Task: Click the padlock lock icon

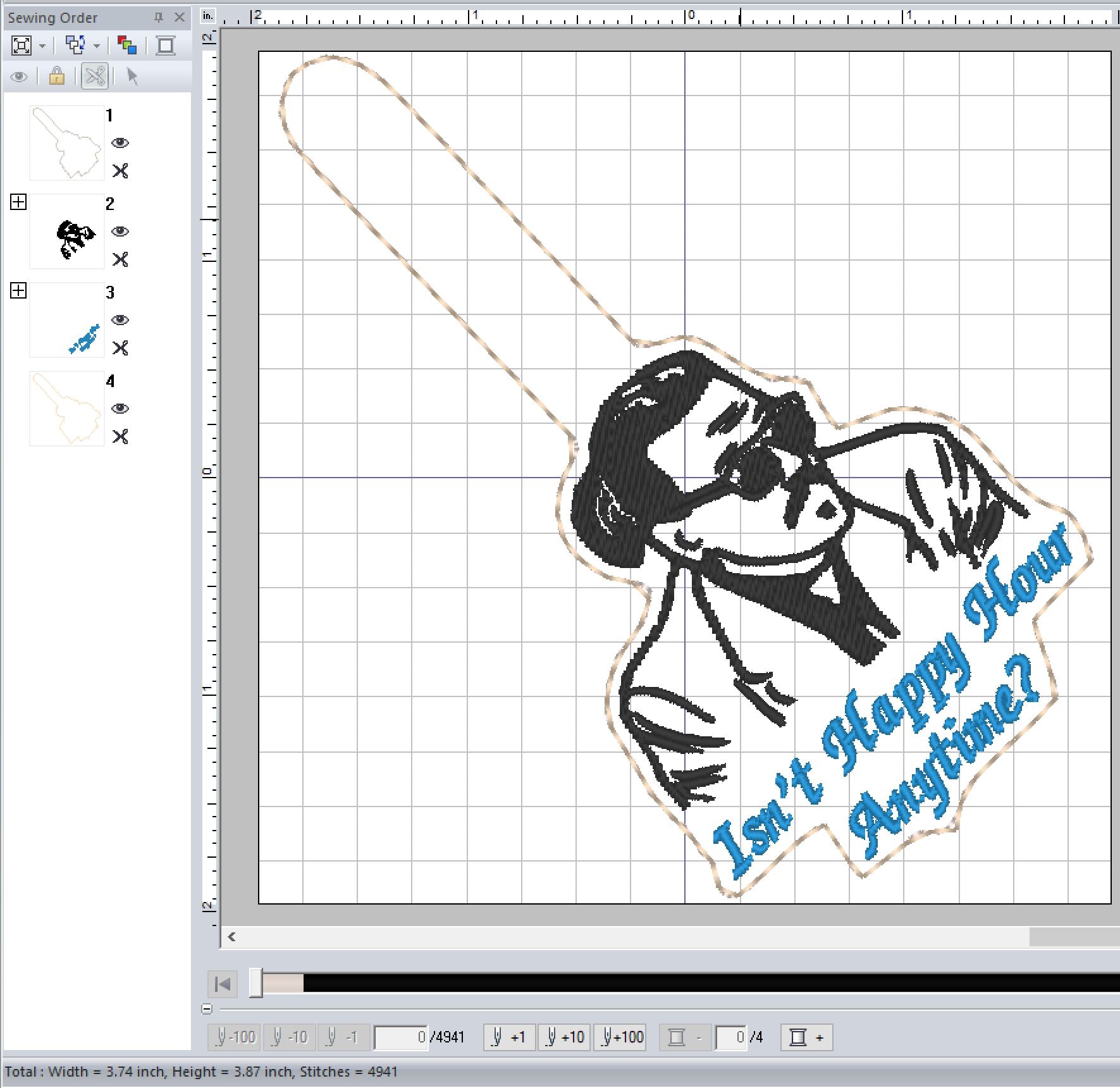Action: tap(56, 77)
